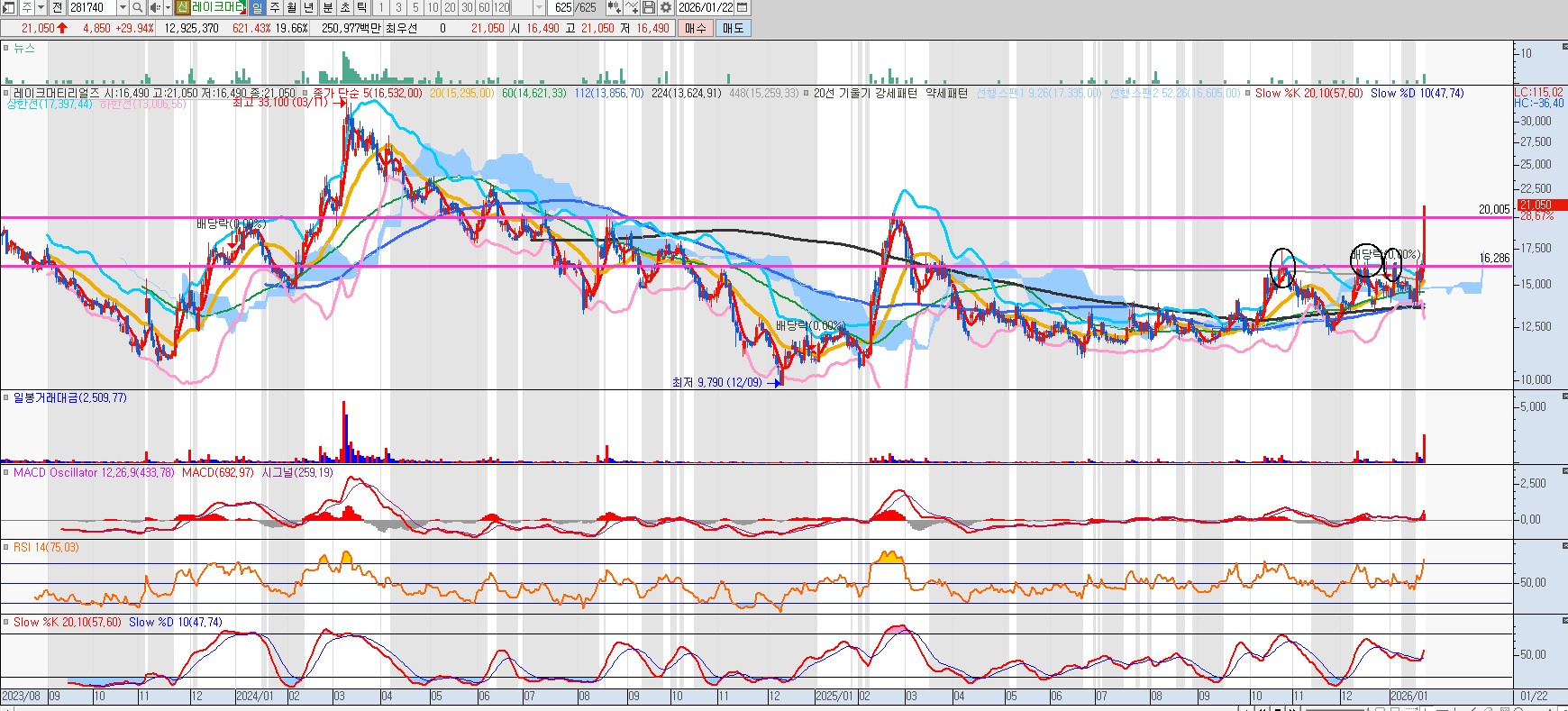Viewport: 1568px width, 711px height.
Task: Open chart settings gear icon
Action: tap(666, 7)
